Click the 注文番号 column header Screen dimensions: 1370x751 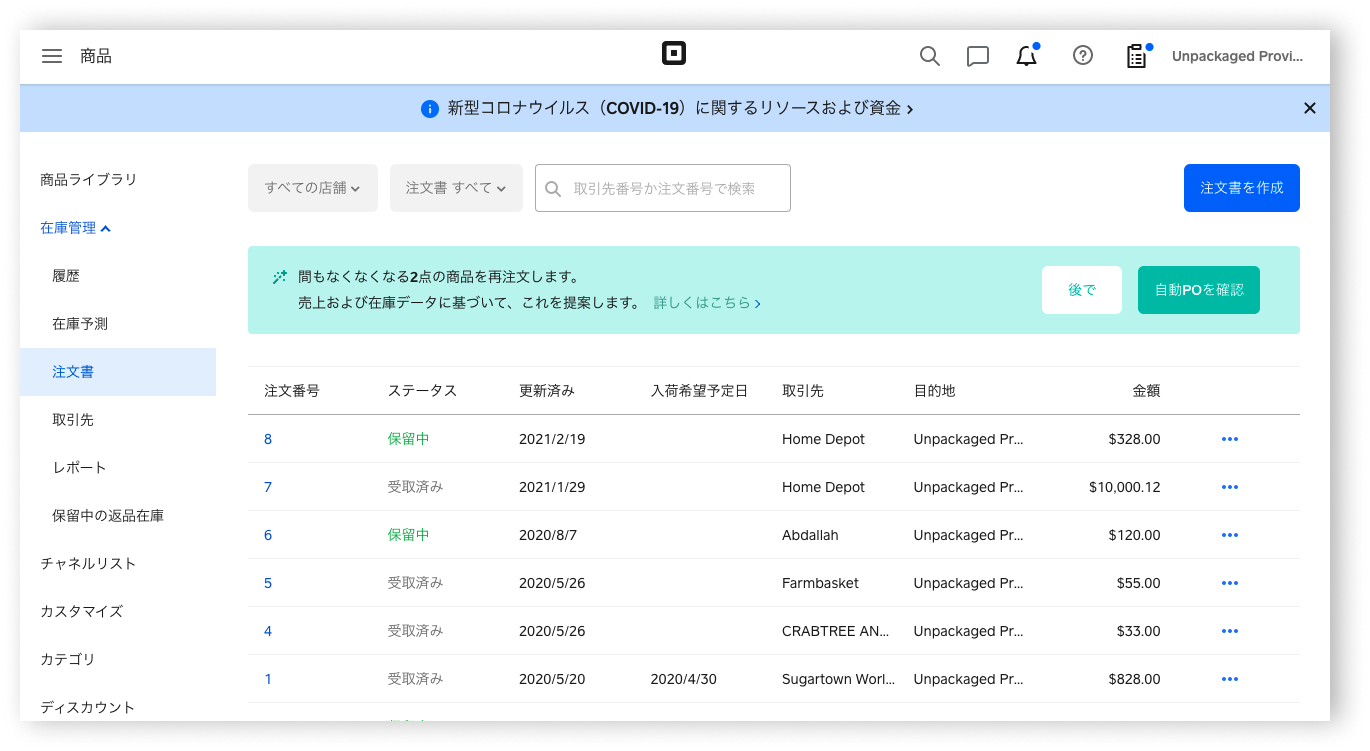tap(292, 391)
